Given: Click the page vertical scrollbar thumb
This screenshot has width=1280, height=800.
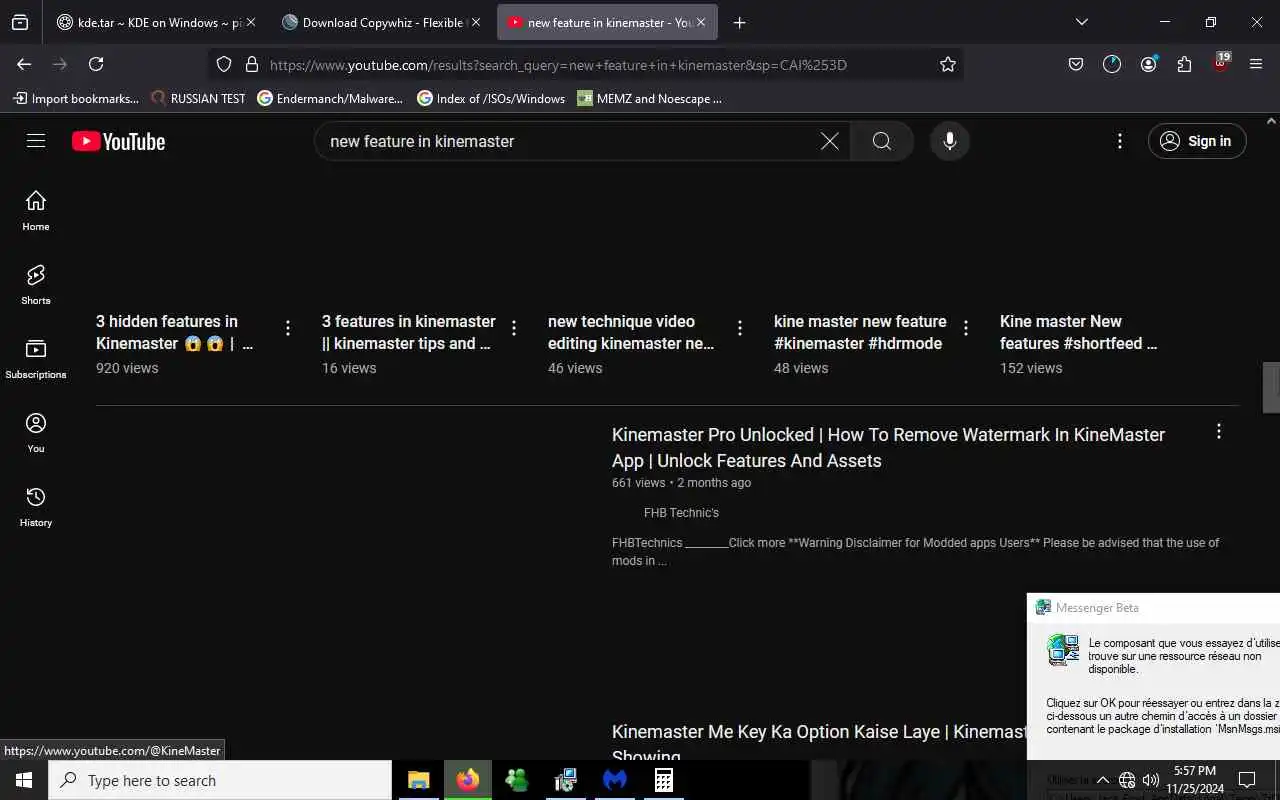Looking at the screenshot, I should (1271, 387).
